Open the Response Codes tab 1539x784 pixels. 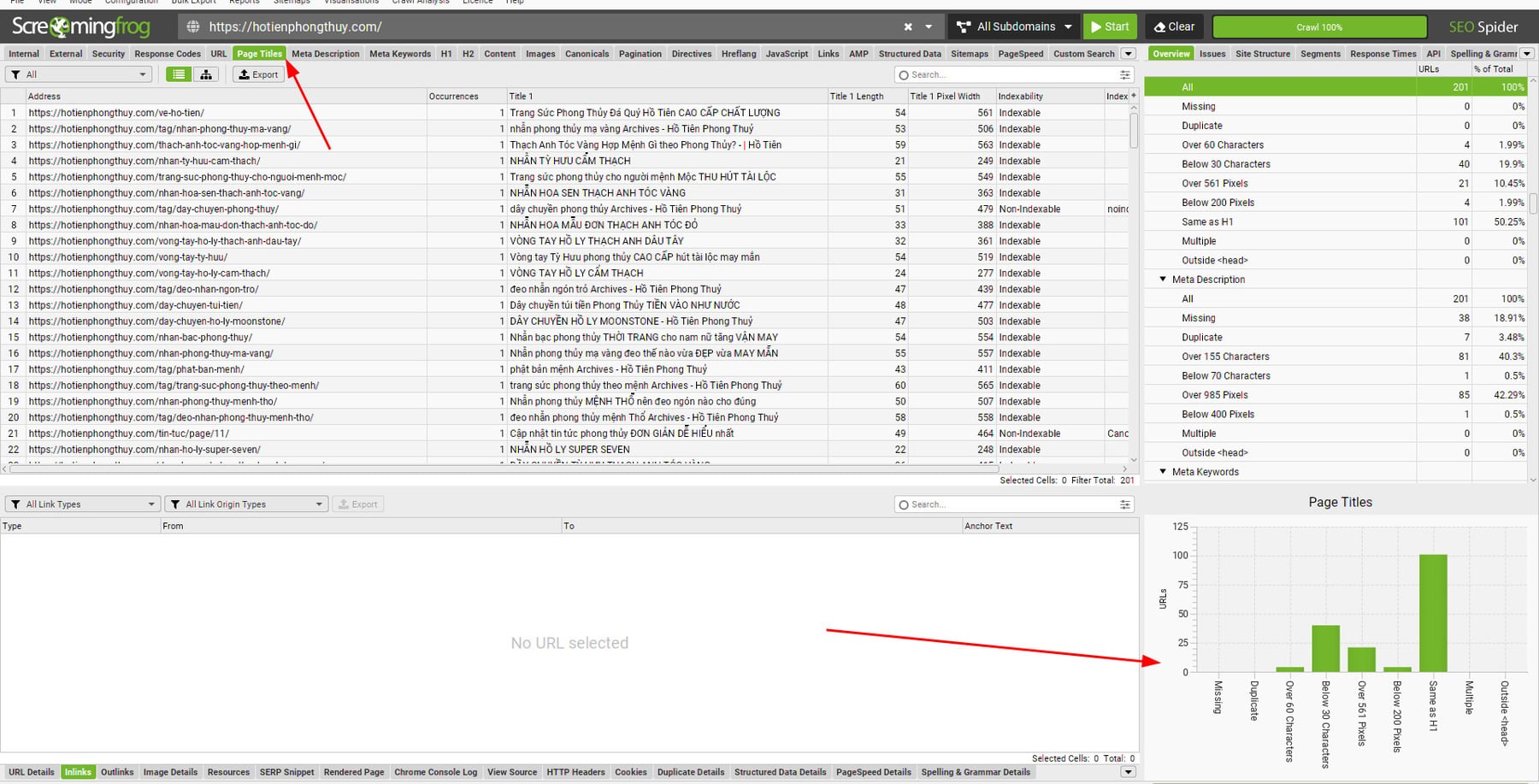tap(168, 53)
